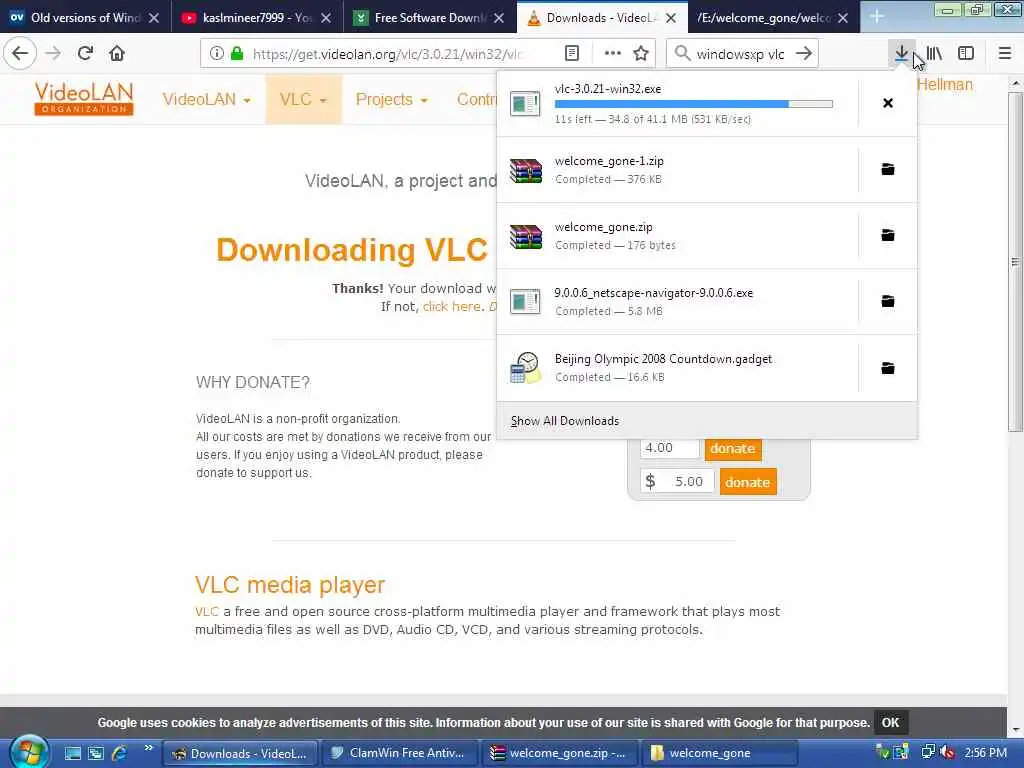The height and width of the screenshot is (768, 1024).
Task: Launch Internet Explorer from quick launch
Action: coord(120,753)
